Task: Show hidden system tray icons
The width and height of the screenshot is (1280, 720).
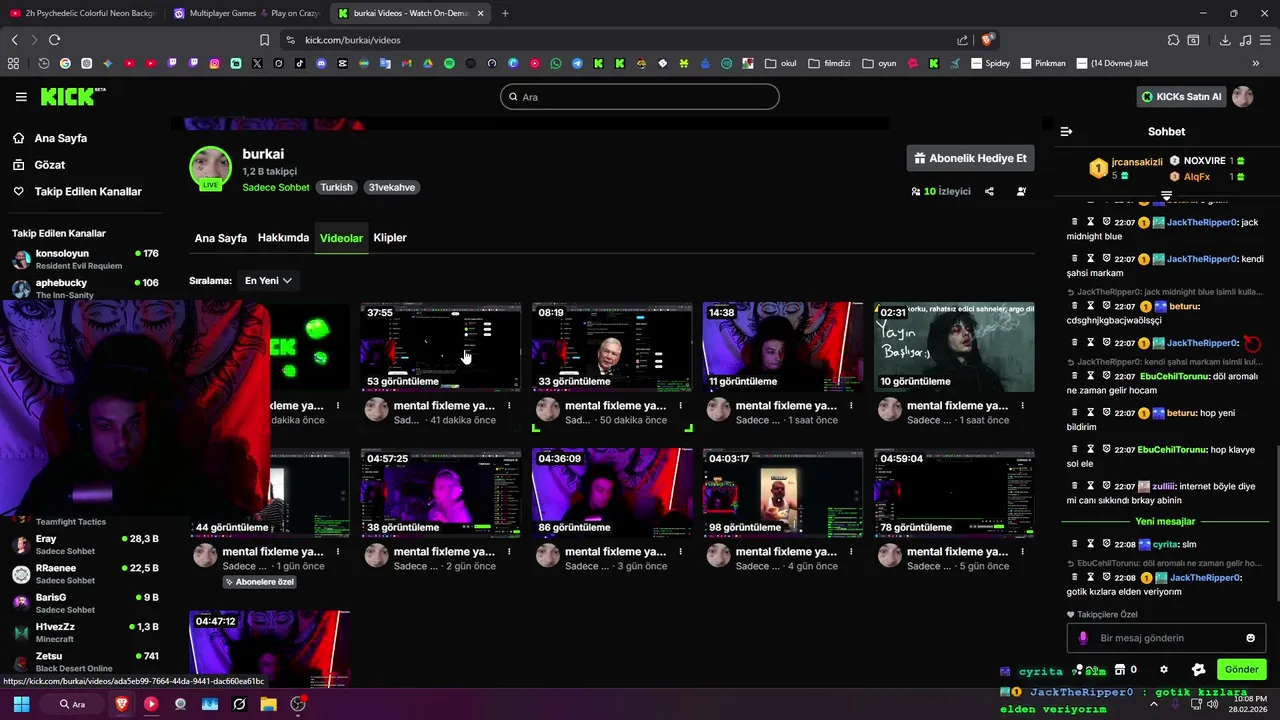Action: pos(1153,704)
